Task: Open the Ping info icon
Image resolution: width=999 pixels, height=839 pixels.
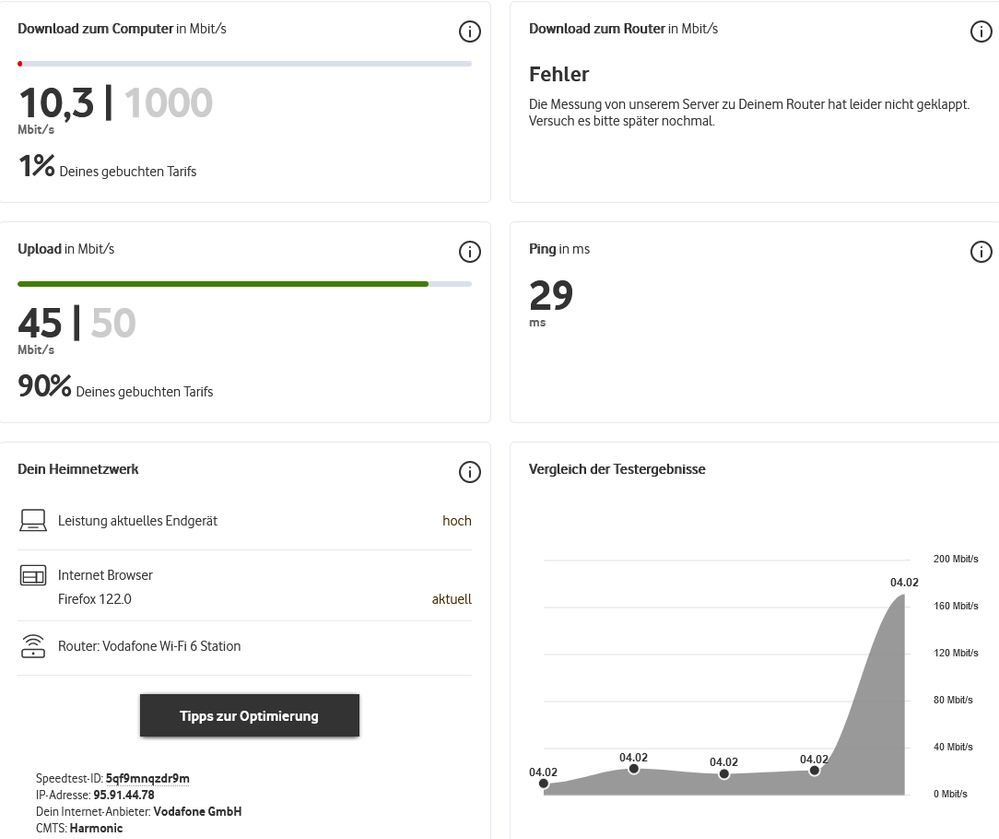Action: 981,252
